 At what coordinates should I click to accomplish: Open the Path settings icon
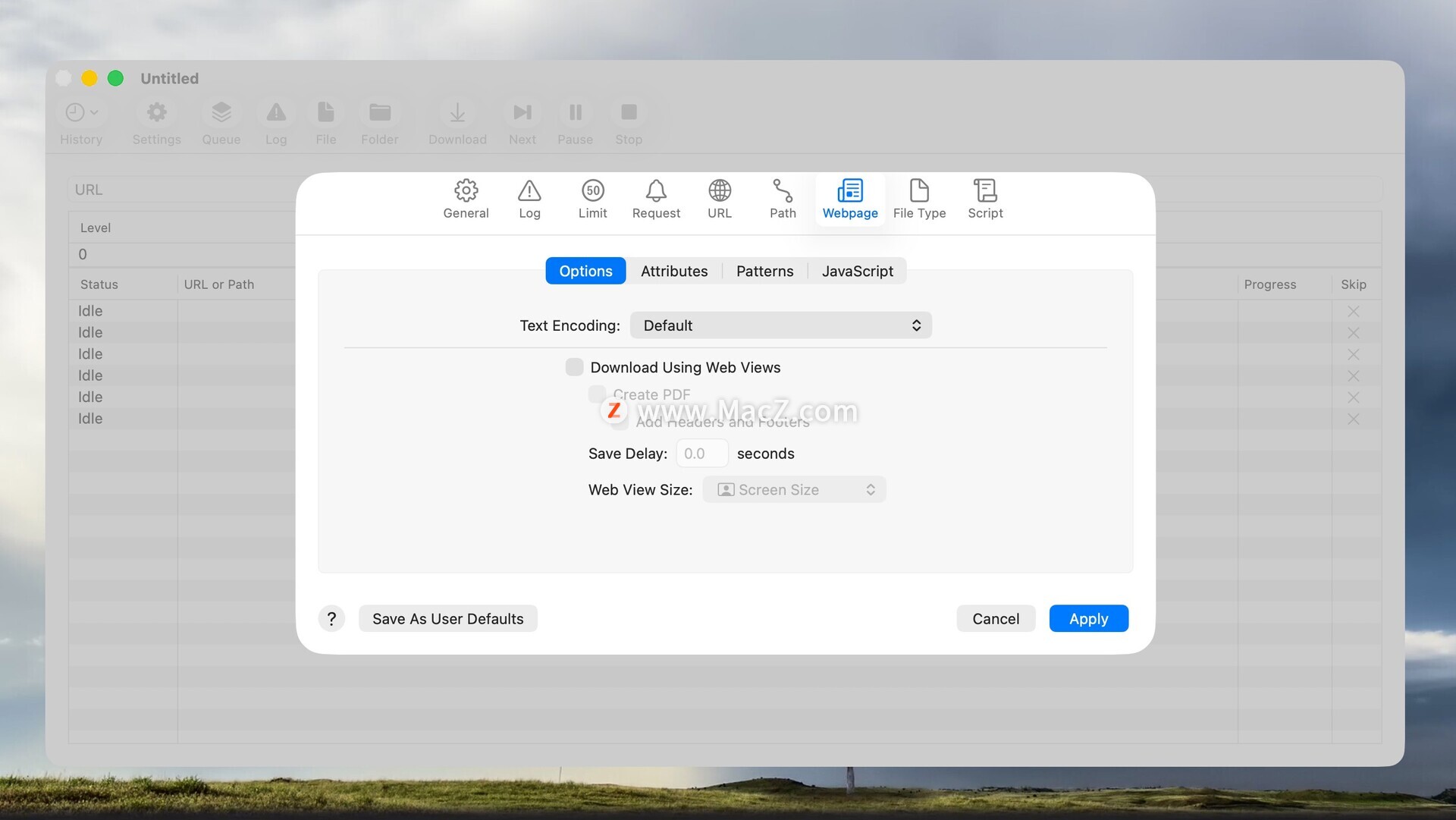pos(783,190)
